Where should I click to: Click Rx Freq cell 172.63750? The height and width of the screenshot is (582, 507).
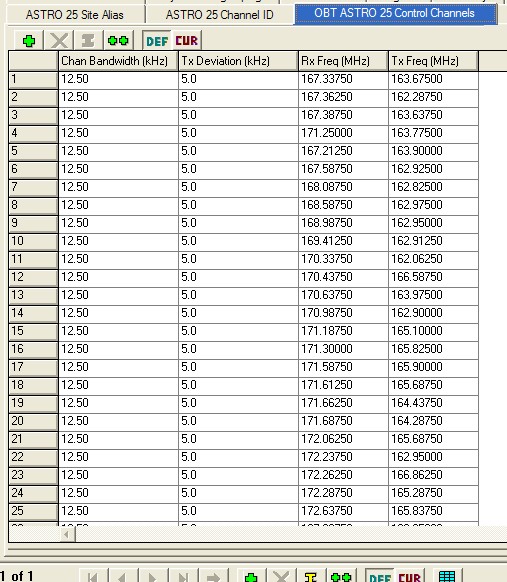(x=343, y=512)
